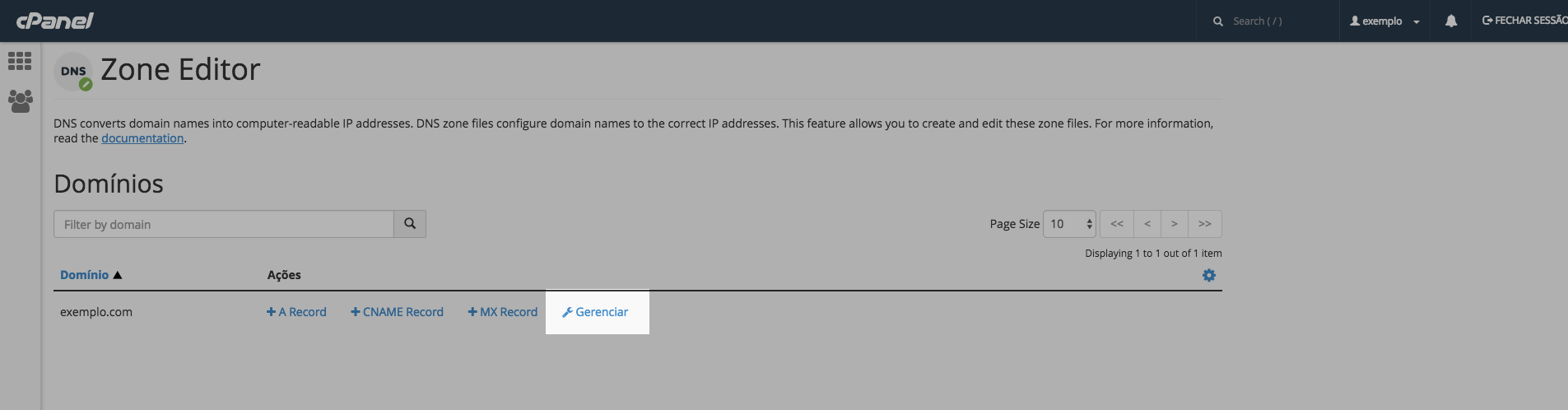The image size is (1568, 410).
Task: Click the domain search magnifier button
Action: [410, 224]
